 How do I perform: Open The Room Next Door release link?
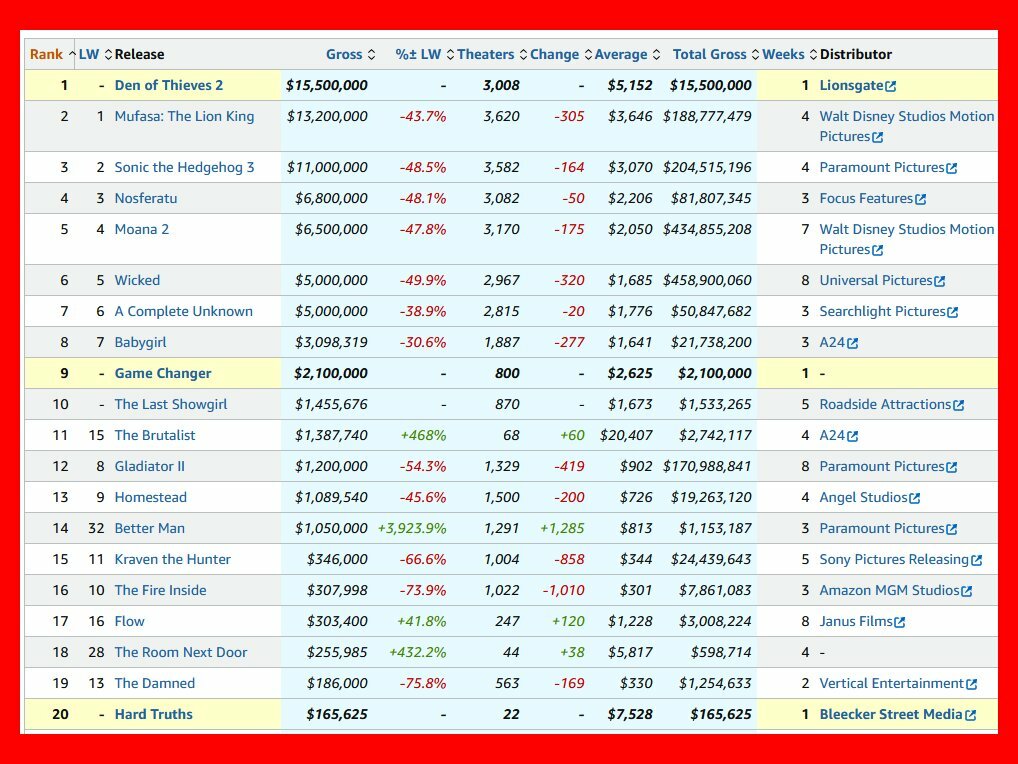[181, 653]
